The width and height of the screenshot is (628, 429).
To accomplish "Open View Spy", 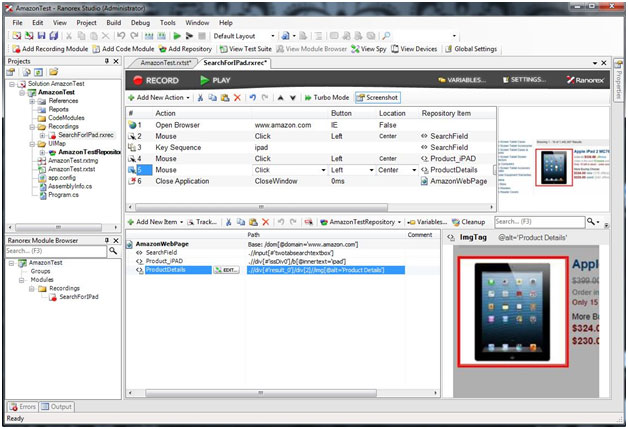I will pos(369,49).
